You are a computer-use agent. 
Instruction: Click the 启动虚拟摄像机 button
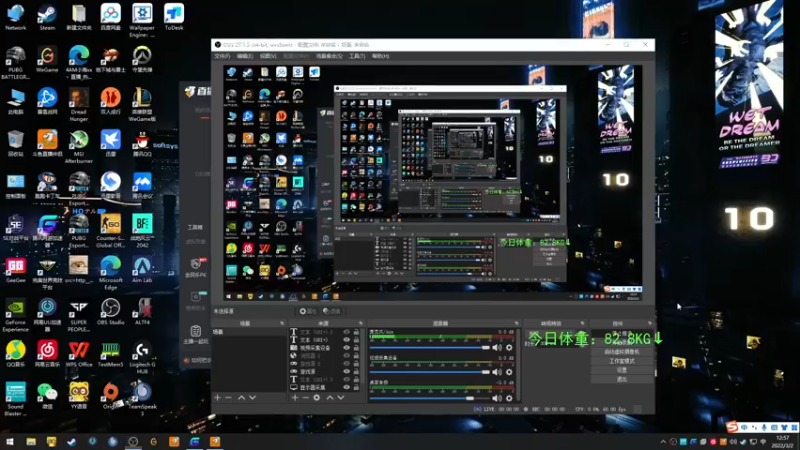pos(622,352)
